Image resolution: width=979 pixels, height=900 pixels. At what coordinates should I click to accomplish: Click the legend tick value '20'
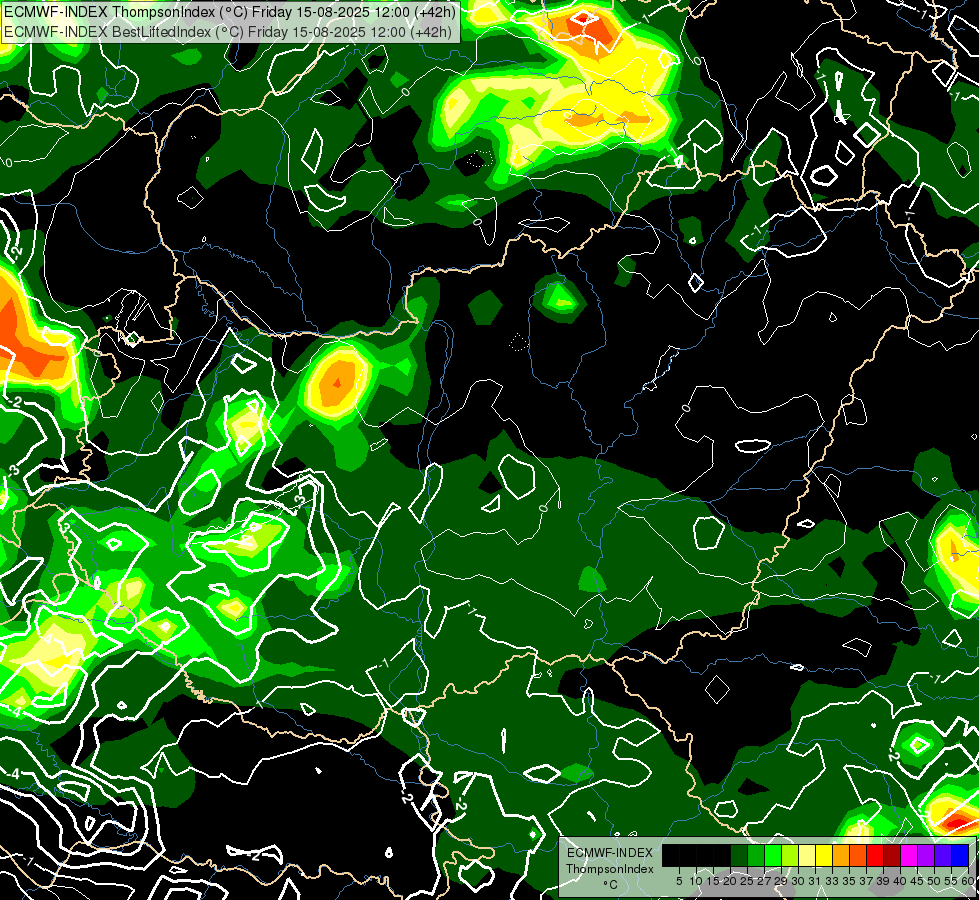tap(730, 881)
